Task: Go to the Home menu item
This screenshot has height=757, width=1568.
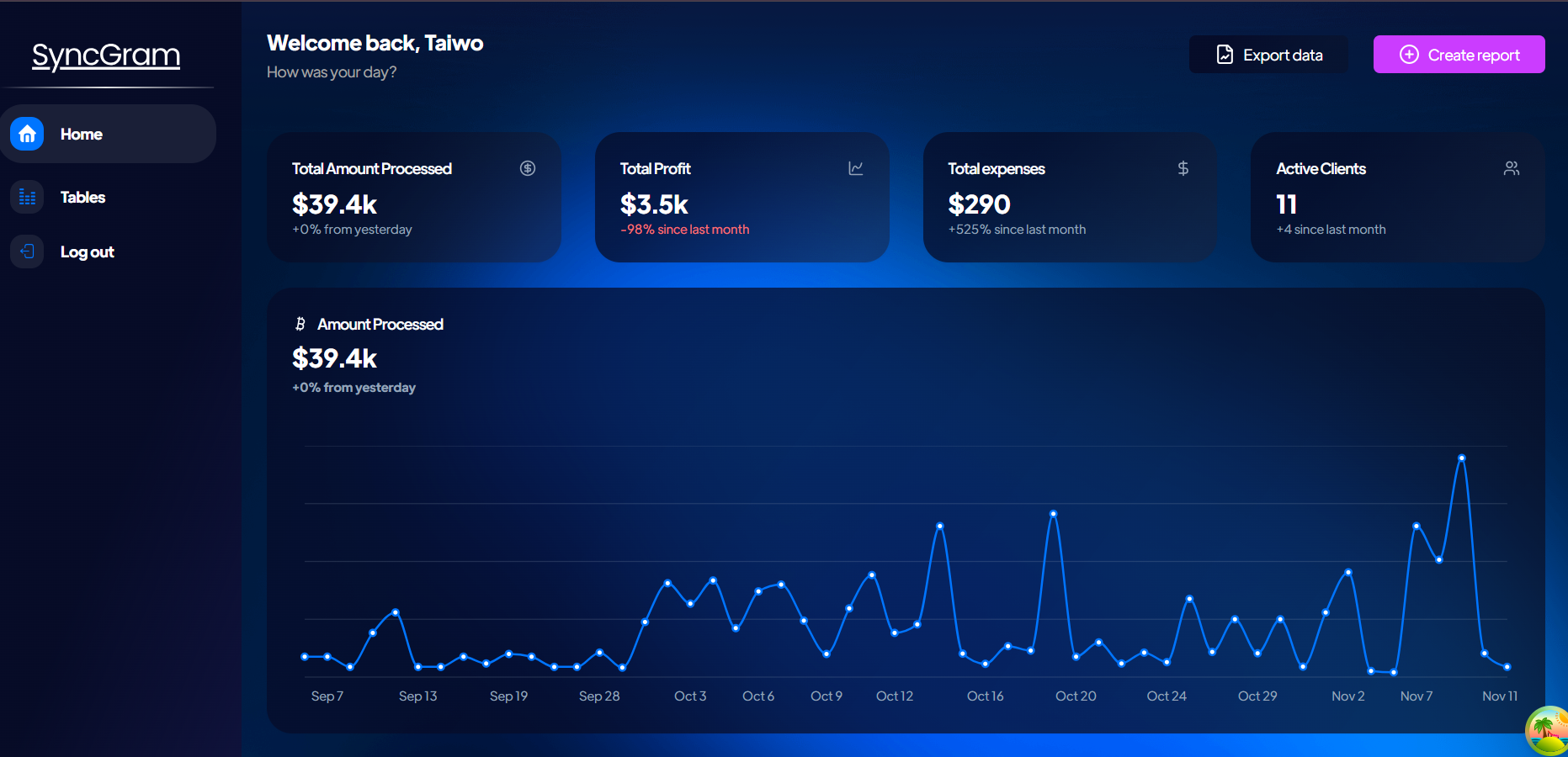Action: pyautogui.click(x=82, y=135)
